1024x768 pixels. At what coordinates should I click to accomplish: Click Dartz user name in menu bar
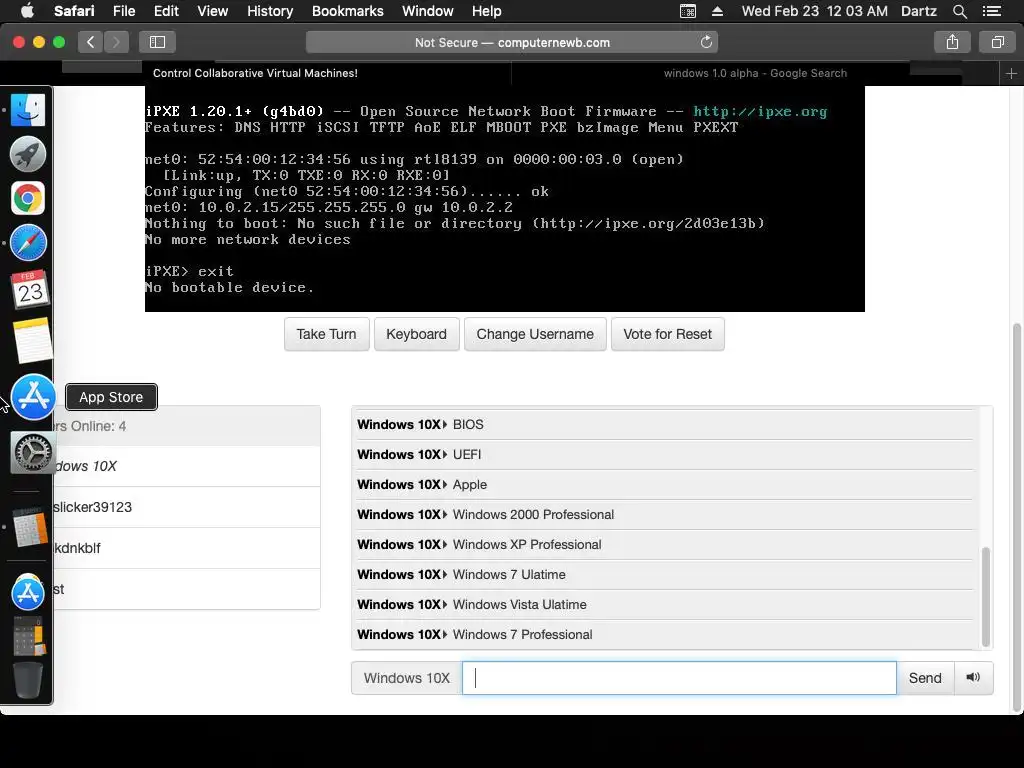pos(918,11)
